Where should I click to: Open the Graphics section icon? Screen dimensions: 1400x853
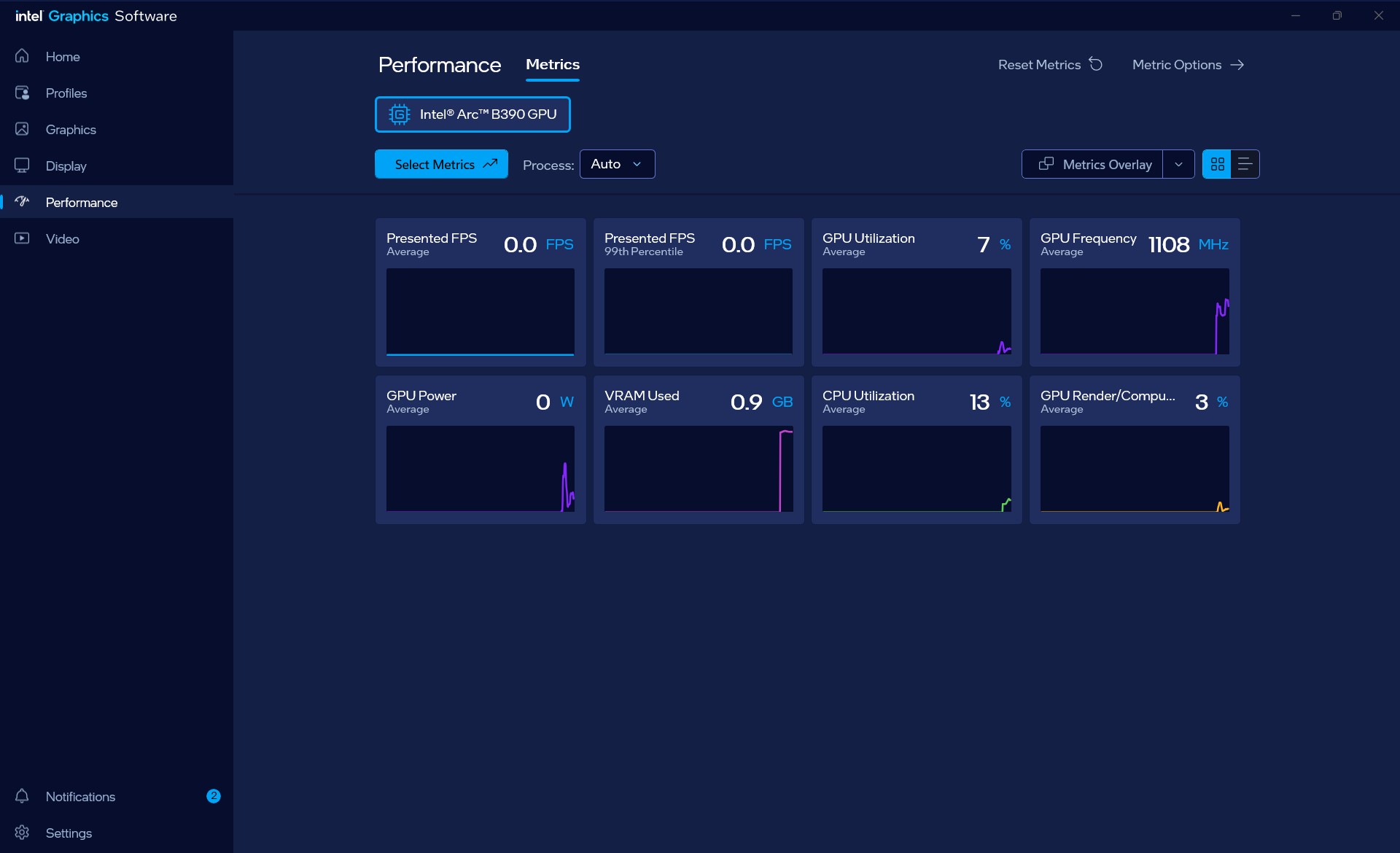(22, 129)
